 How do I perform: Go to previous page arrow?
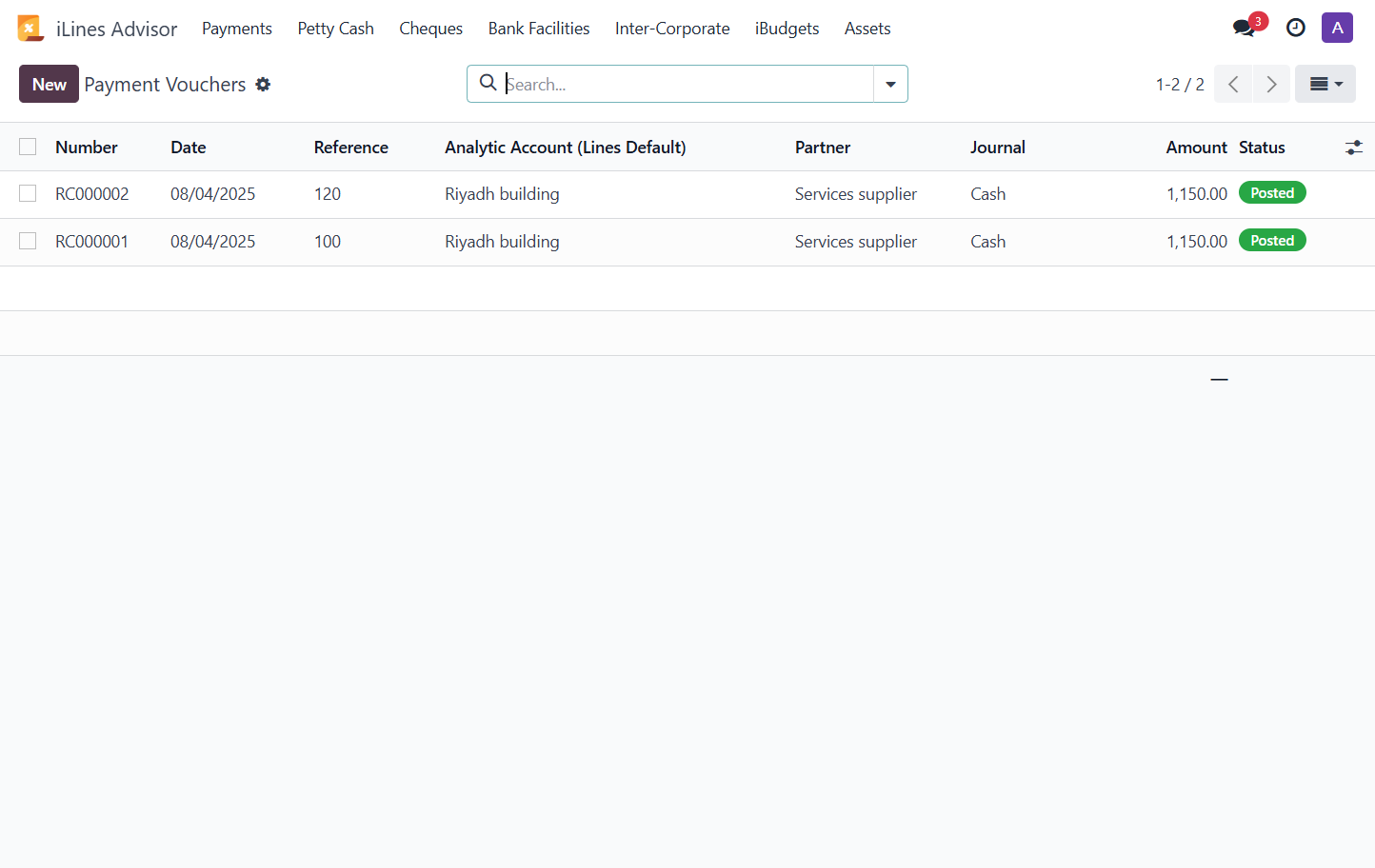pyautogui.click(x=1233, y=84)
